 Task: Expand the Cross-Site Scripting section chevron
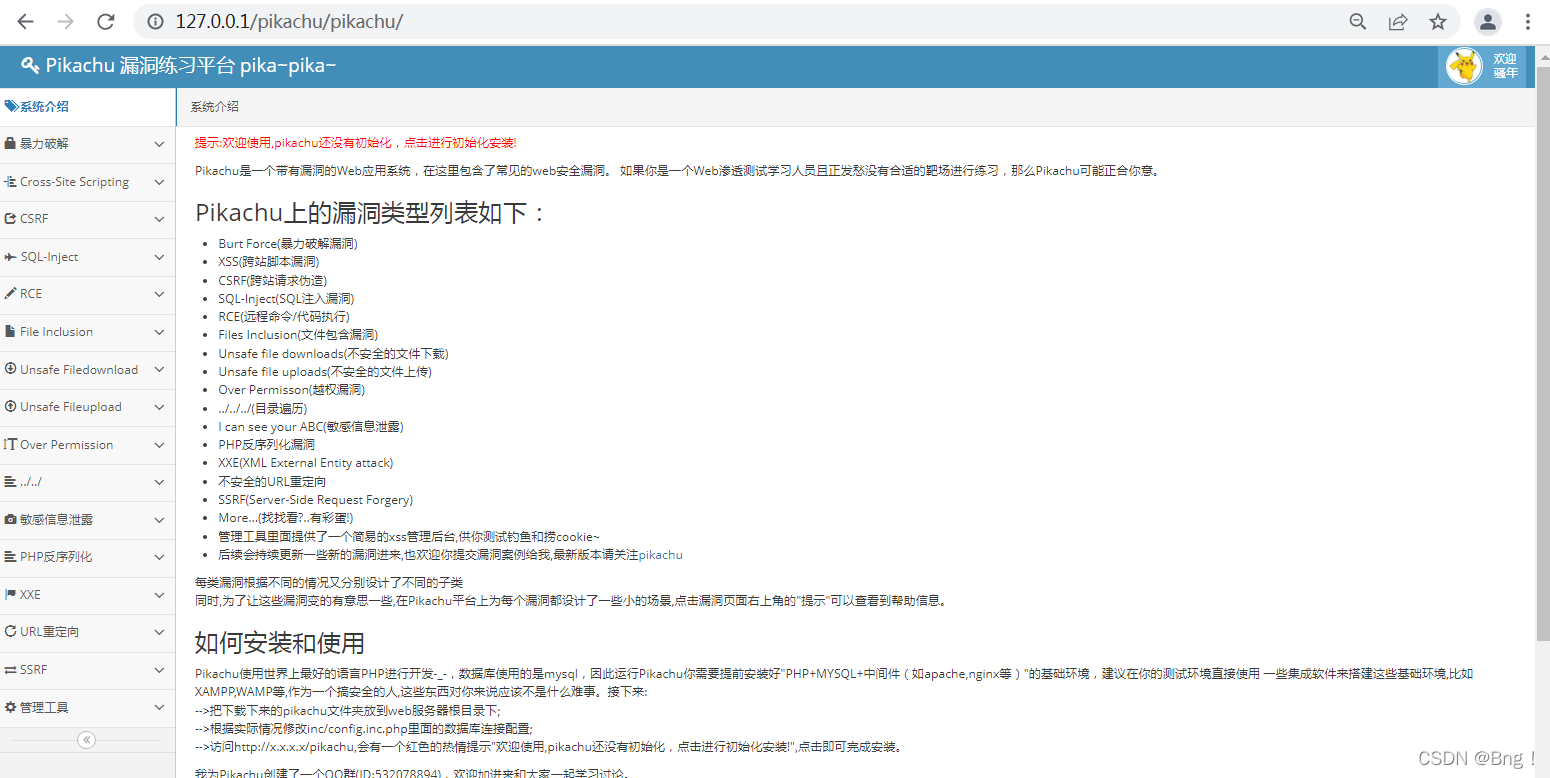click(157, 182)
